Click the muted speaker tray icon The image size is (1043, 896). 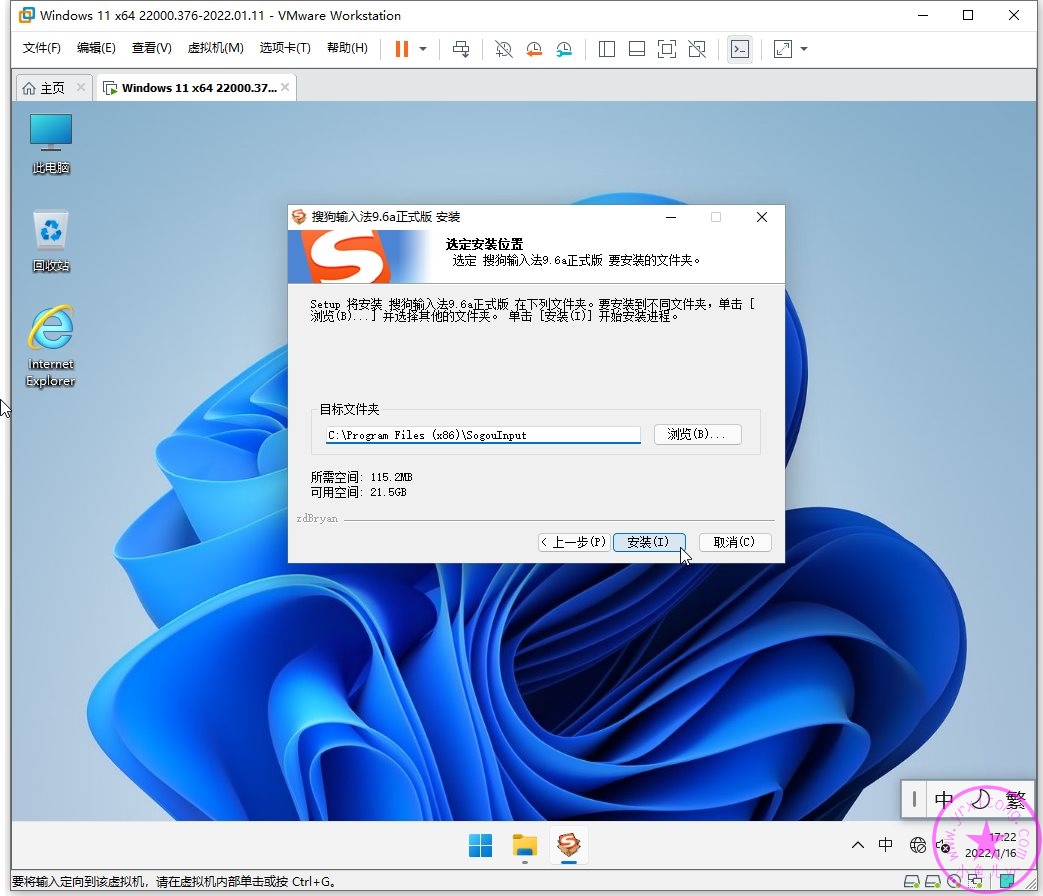pos(943,845)
